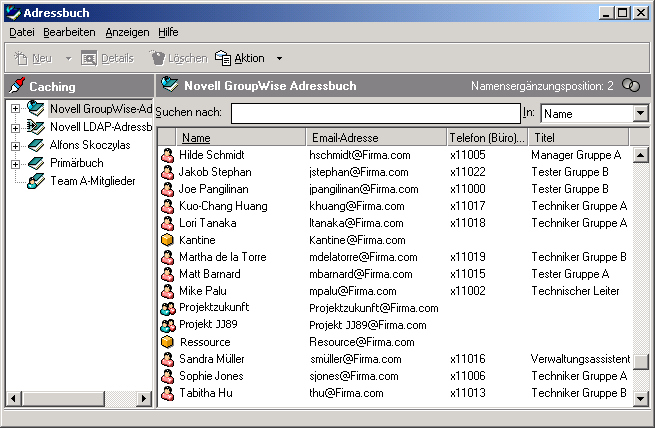Click the Projektzukunft group icon
Viewport: 655px width, 428px height.
(x=168, y=309)
